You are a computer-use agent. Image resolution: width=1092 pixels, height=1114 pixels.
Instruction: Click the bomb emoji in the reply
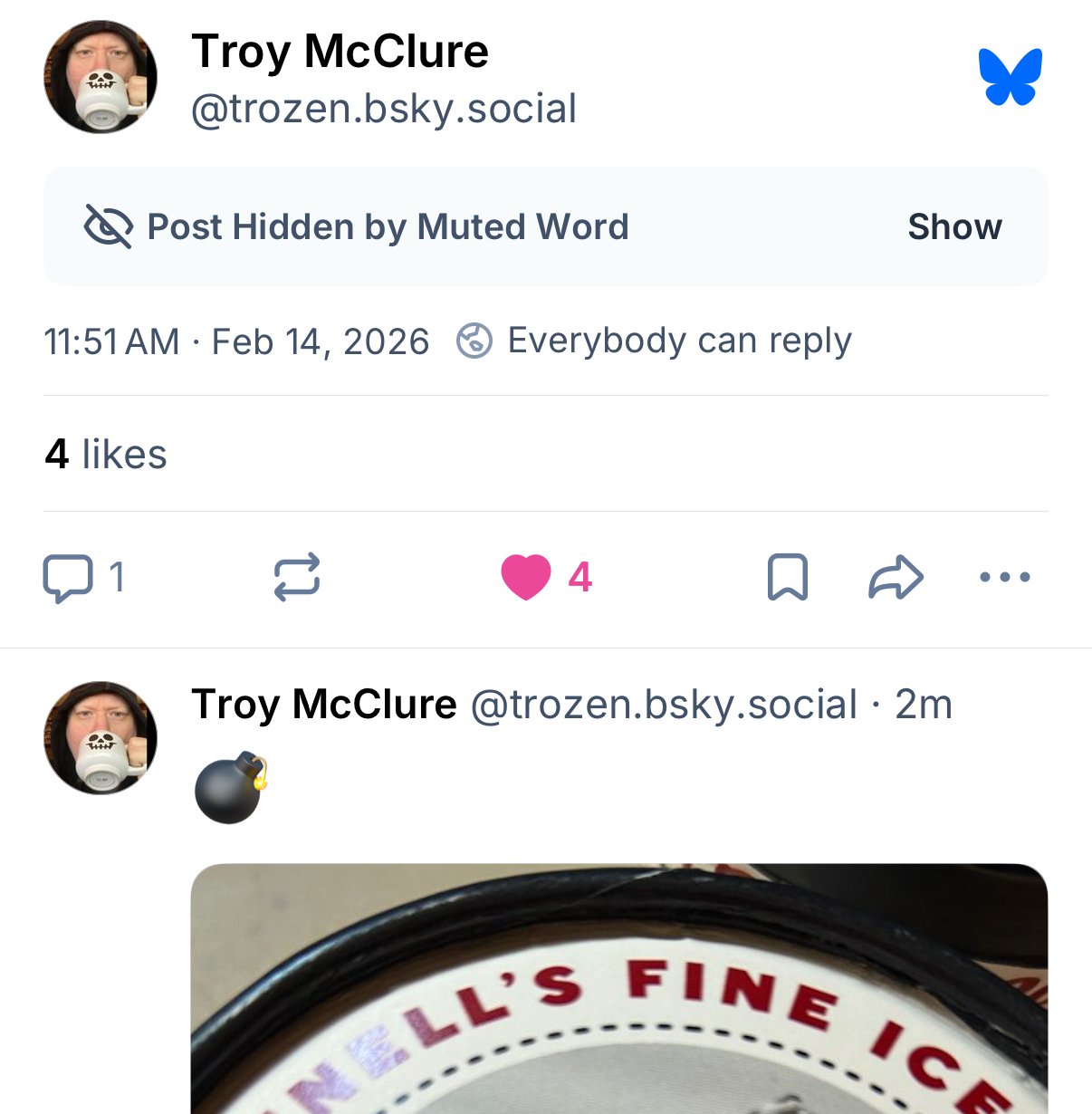coord(231,787)
